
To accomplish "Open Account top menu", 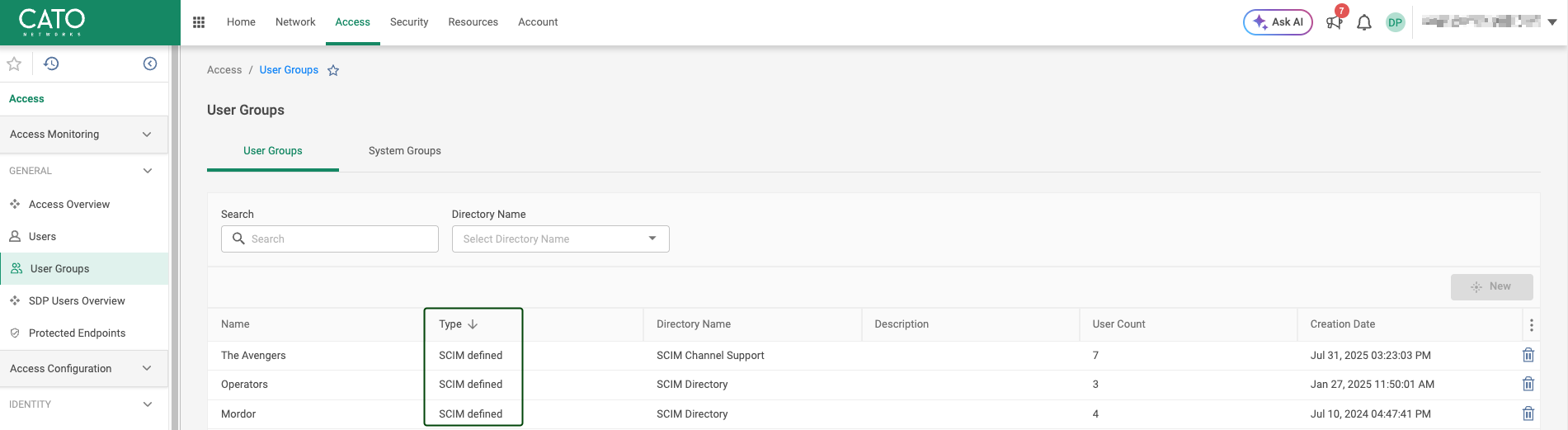I will click(538, 22).
